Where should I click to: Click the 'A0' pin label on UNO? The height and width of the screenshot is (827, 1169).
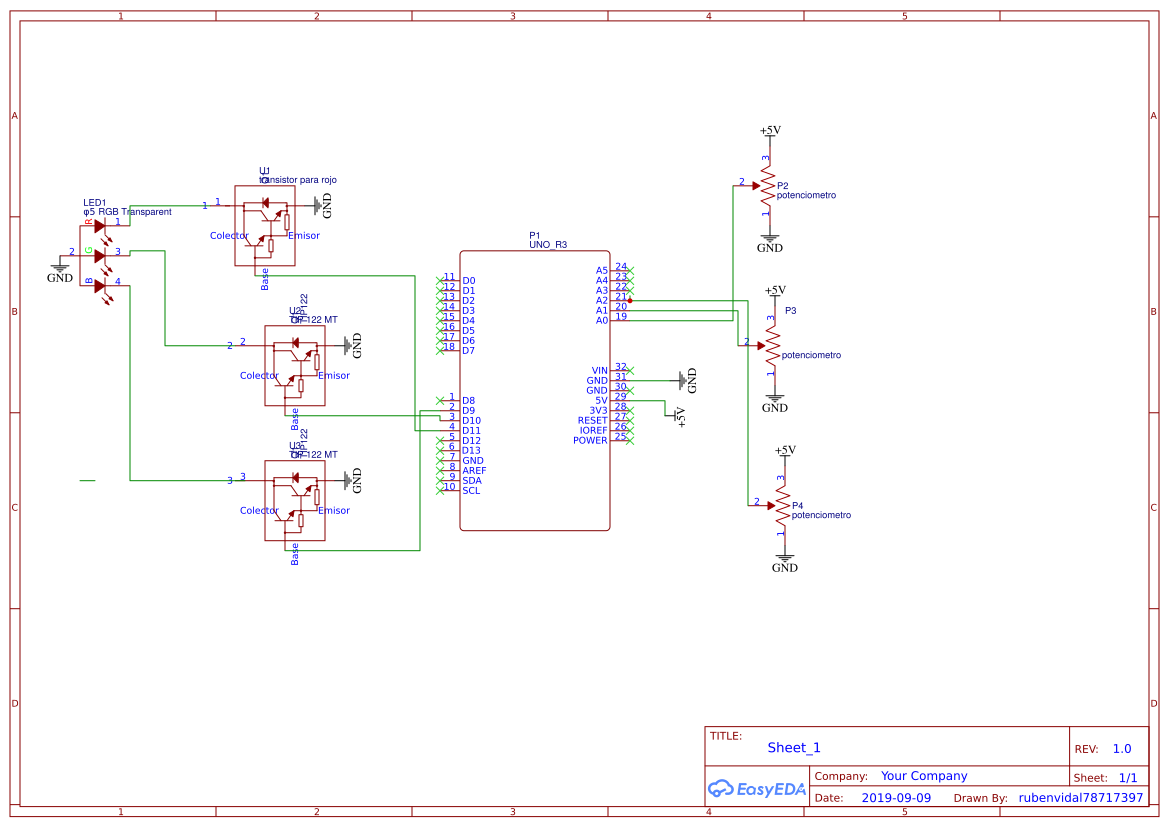coord(602,321)
